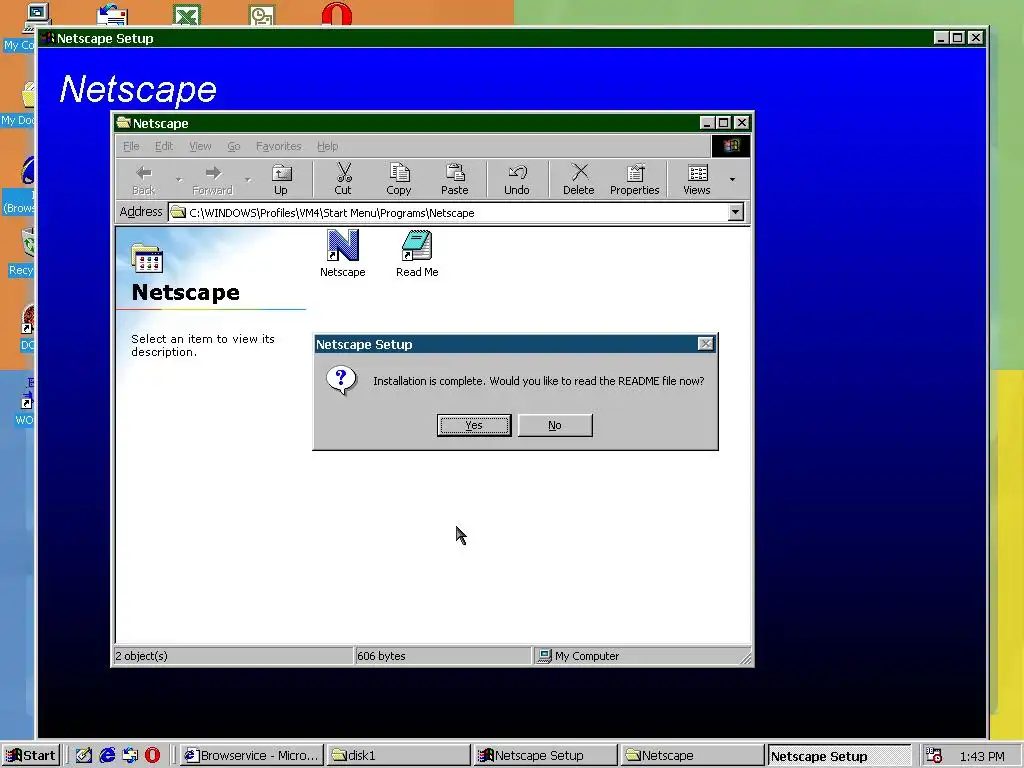Open the Go menu
This screenshot has height=768, width=1024.
click(234, 146)
